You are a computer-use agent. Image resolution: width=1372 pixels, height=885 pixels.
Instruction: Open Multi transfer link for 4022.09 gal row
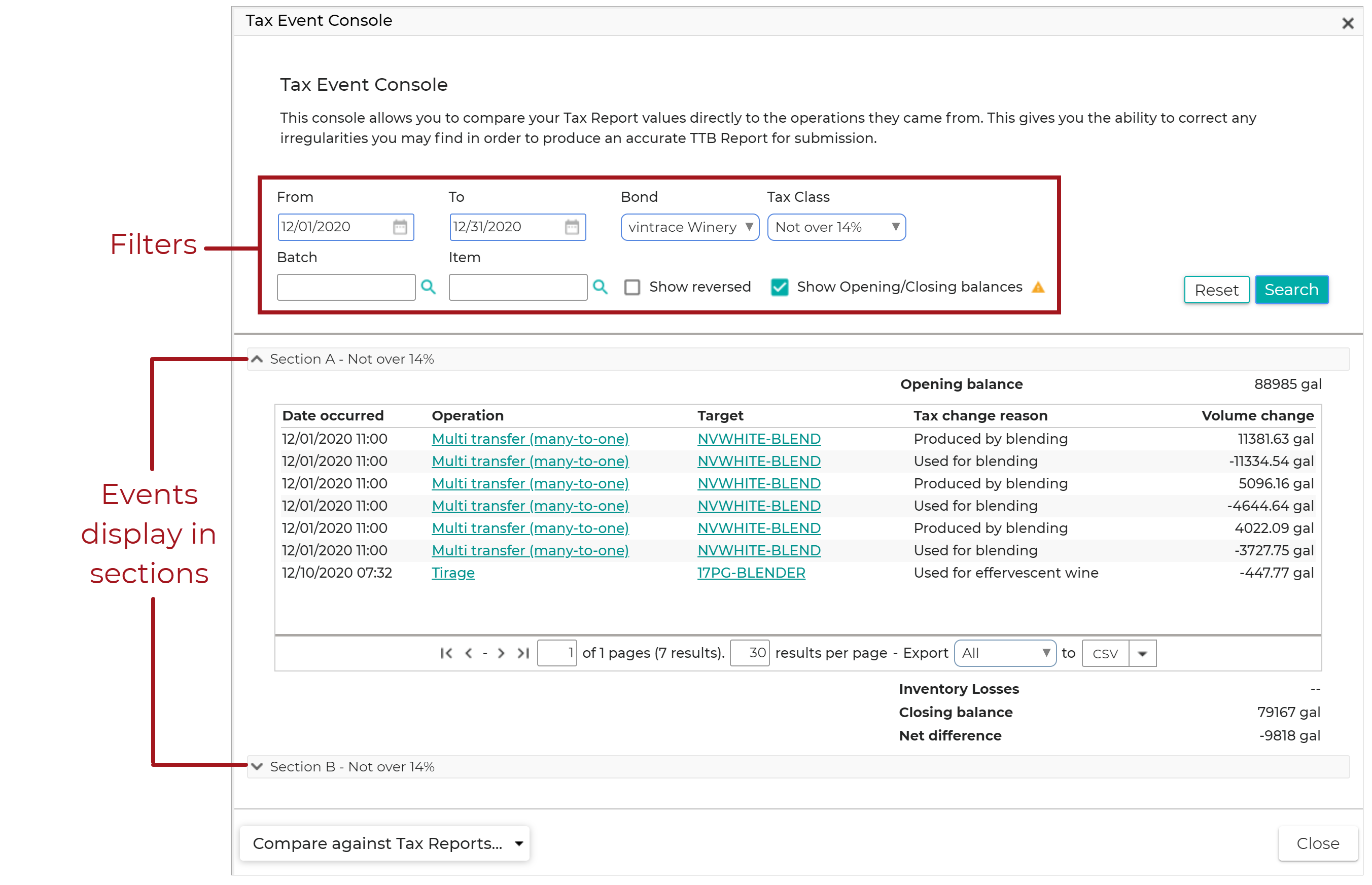[530, 528]
